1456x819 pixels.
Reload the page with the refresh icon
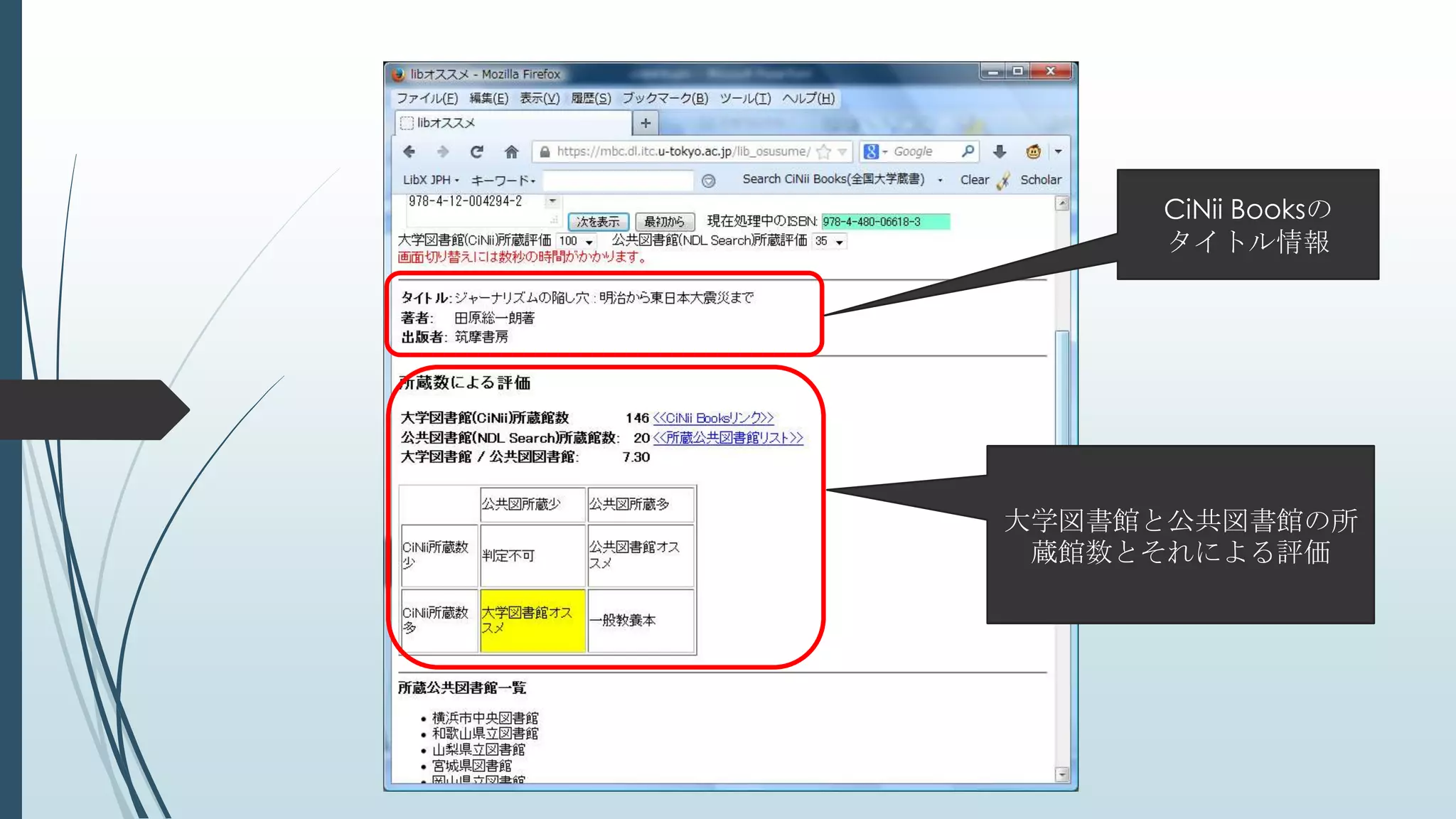(477, 151)
